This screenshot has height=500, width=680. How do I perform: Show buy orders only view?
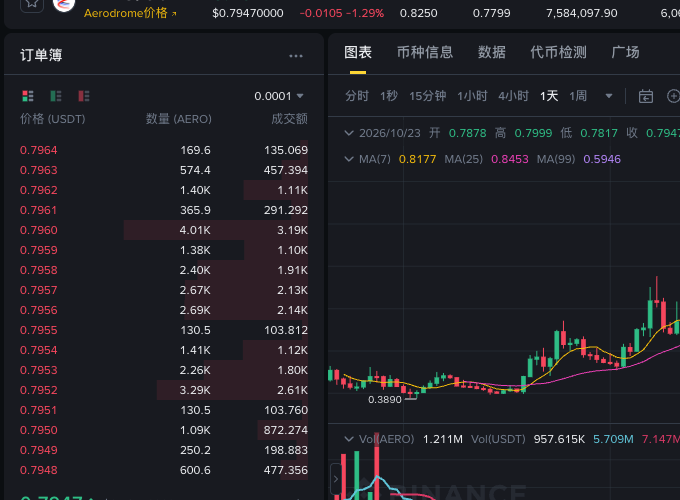(56, 96)
